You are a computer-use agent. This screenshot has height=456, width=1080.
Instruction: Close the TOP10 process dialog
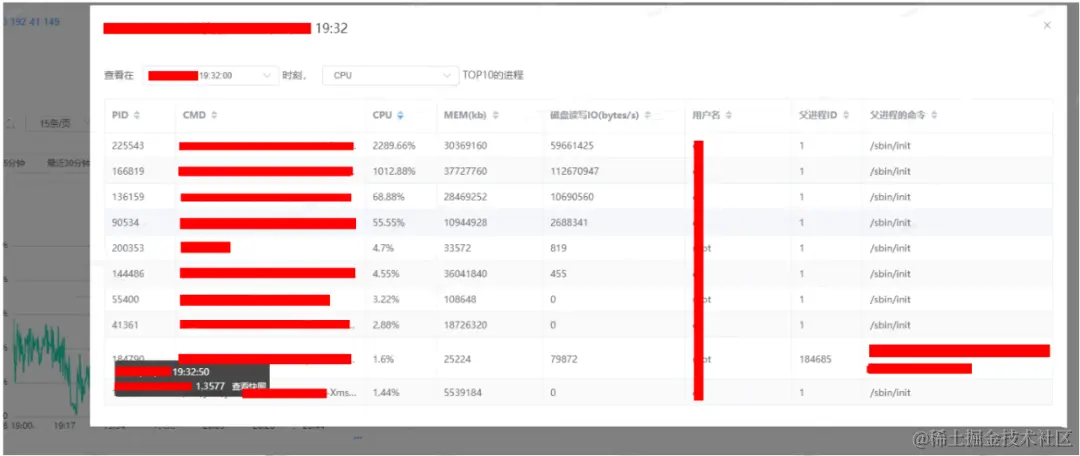click(x=1047, y=25)
